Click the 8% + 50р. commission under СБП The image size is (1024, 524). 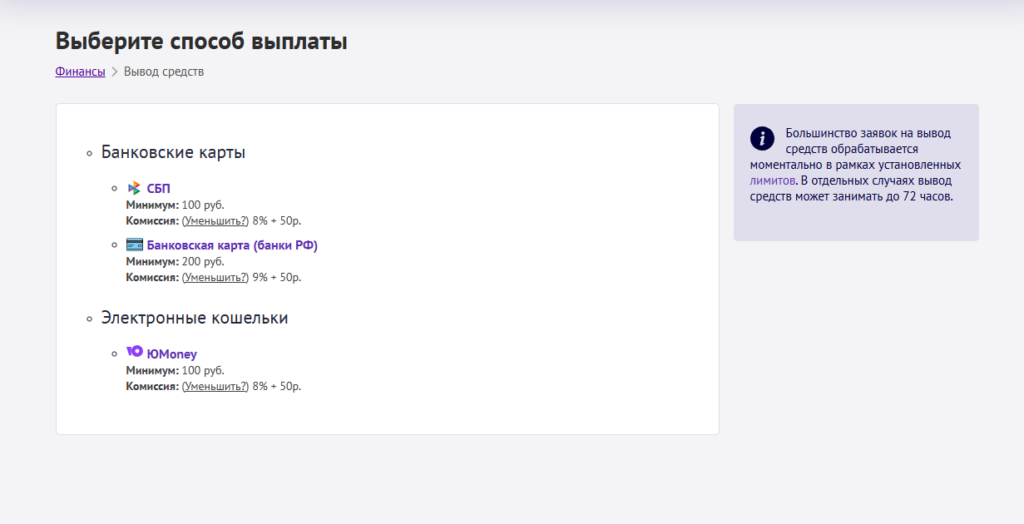pyautogui.click(x=277, y=221)
